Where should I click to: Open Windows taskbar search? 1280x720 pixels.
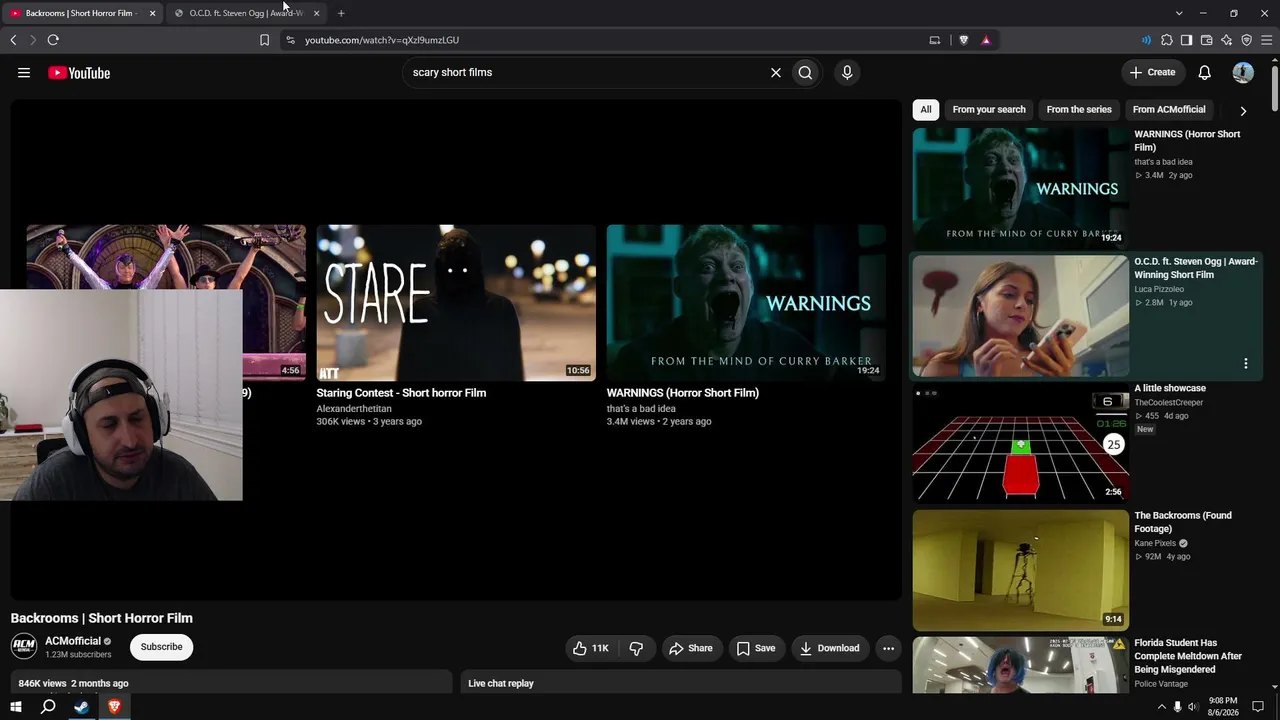[48, 707]
